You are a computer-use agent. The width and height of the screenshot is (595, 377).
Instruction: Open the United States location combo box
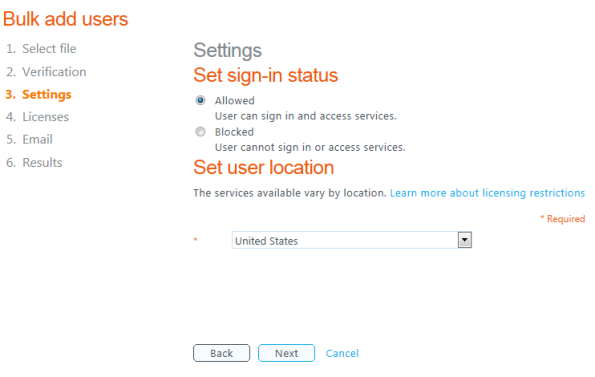click(352, 240)
